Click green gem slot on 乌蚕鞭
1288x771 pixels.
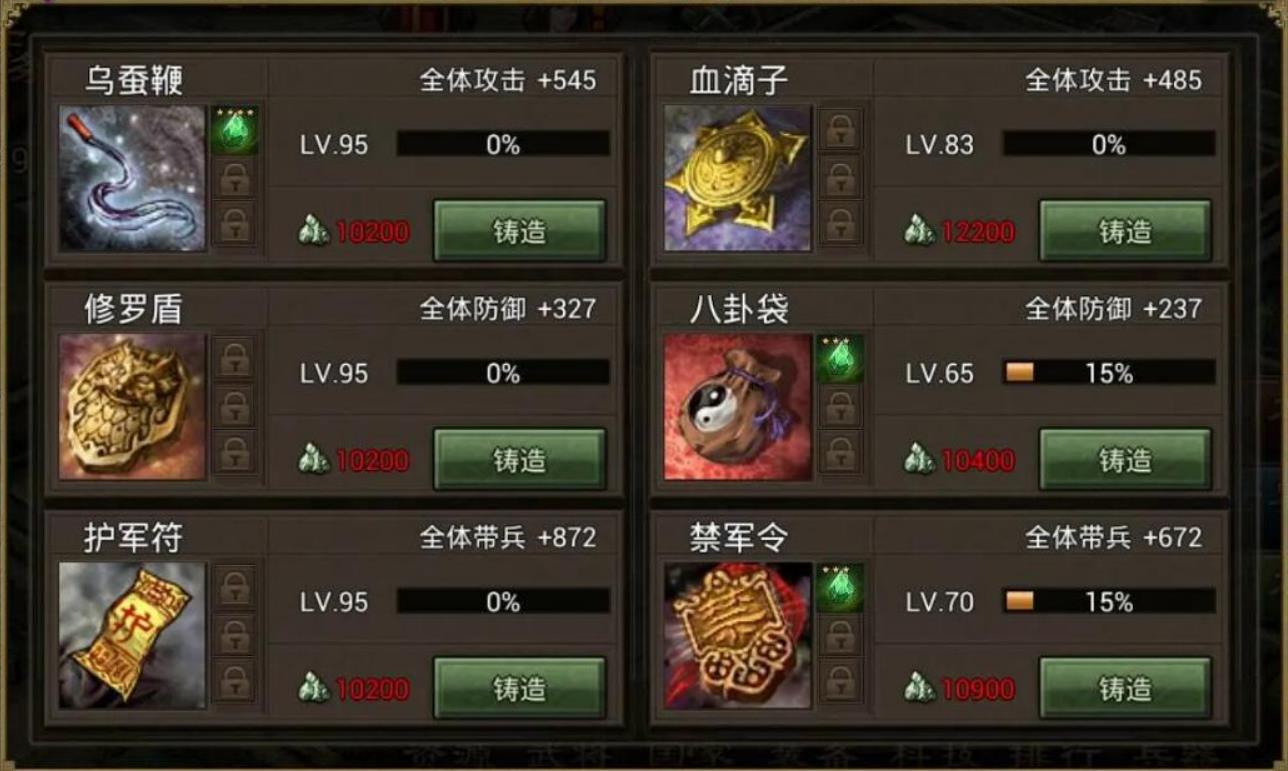[235, 130]
